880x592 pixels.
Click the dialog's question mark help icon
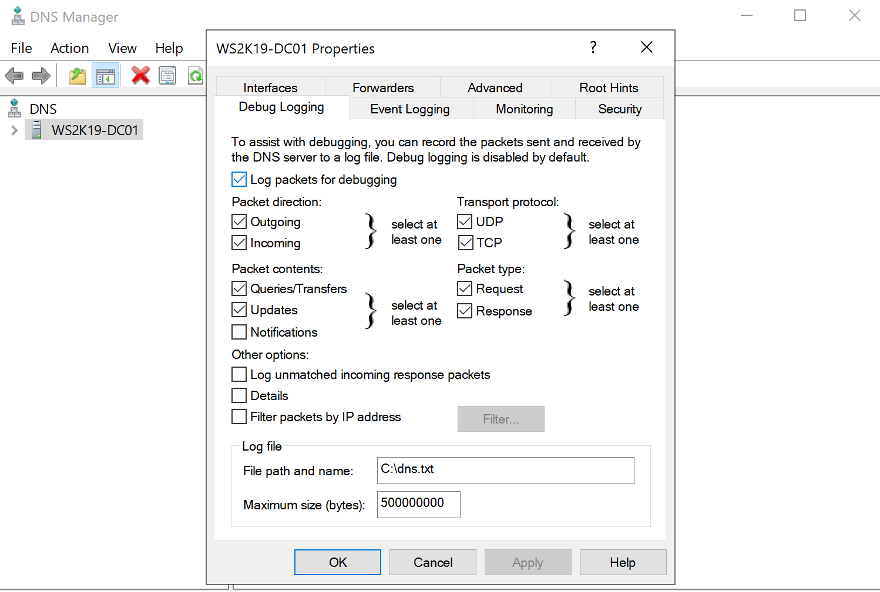[593, 48]
